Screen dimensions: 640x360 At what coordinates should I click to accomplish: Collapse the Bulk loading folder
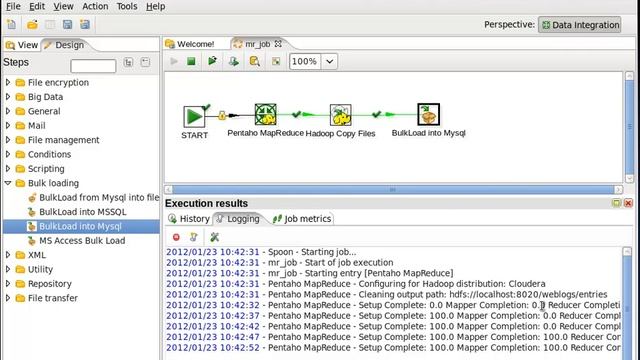coord(8,183)
